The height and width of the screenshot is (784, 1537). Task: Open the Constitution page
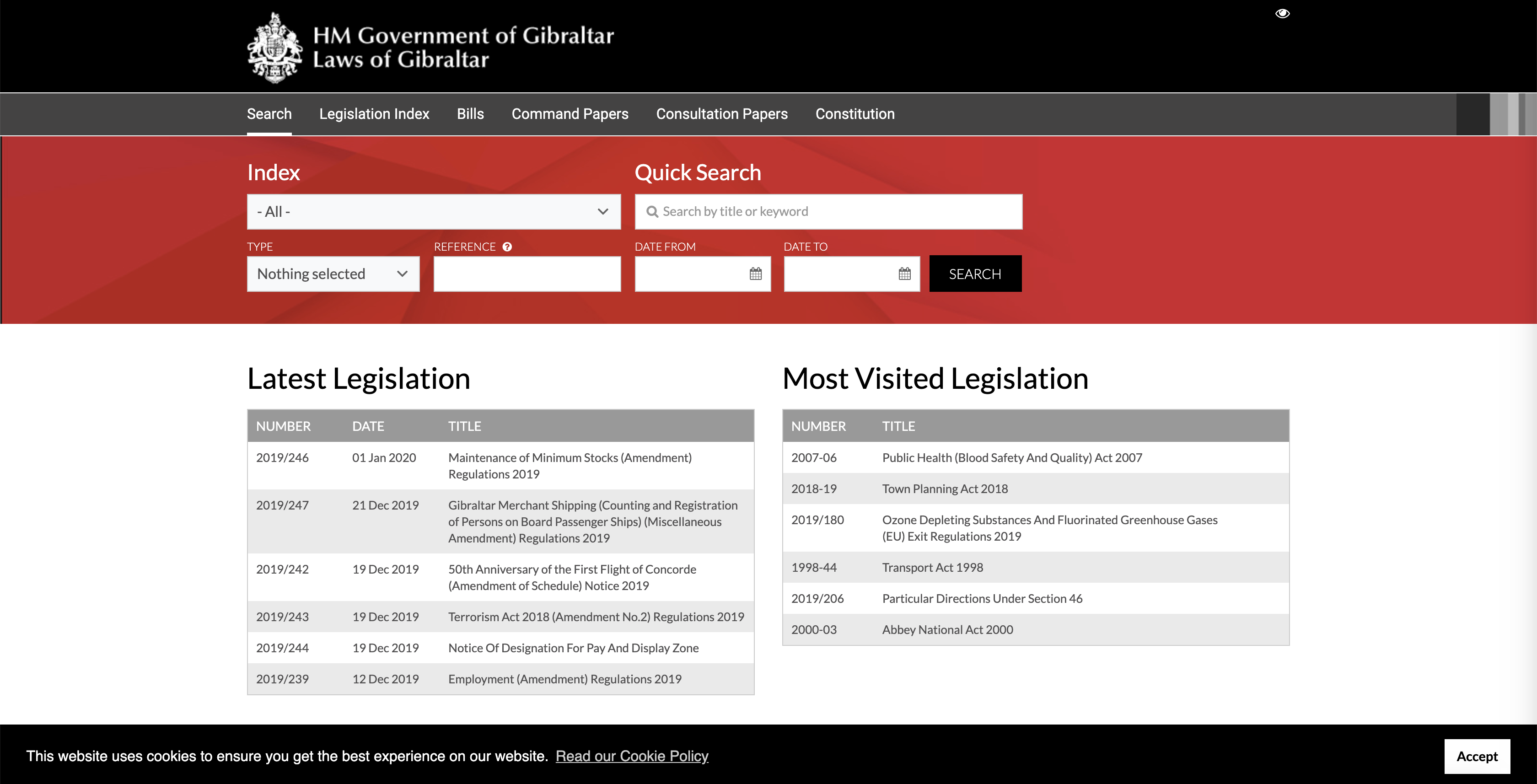[x=855, y=114]
